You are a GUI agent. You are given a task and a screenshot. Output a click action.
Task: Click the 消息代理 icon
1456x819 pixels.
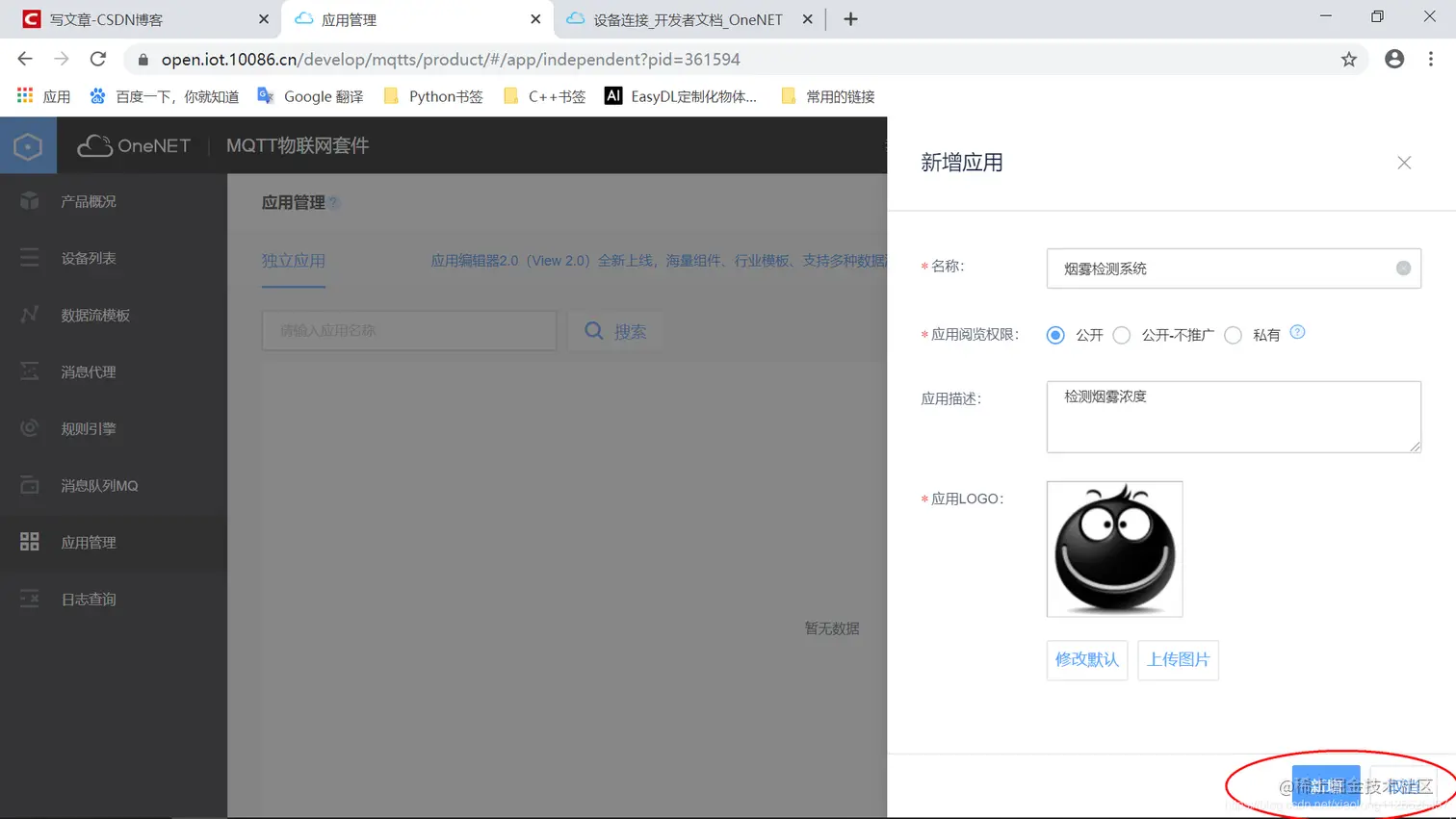point(30,371)
